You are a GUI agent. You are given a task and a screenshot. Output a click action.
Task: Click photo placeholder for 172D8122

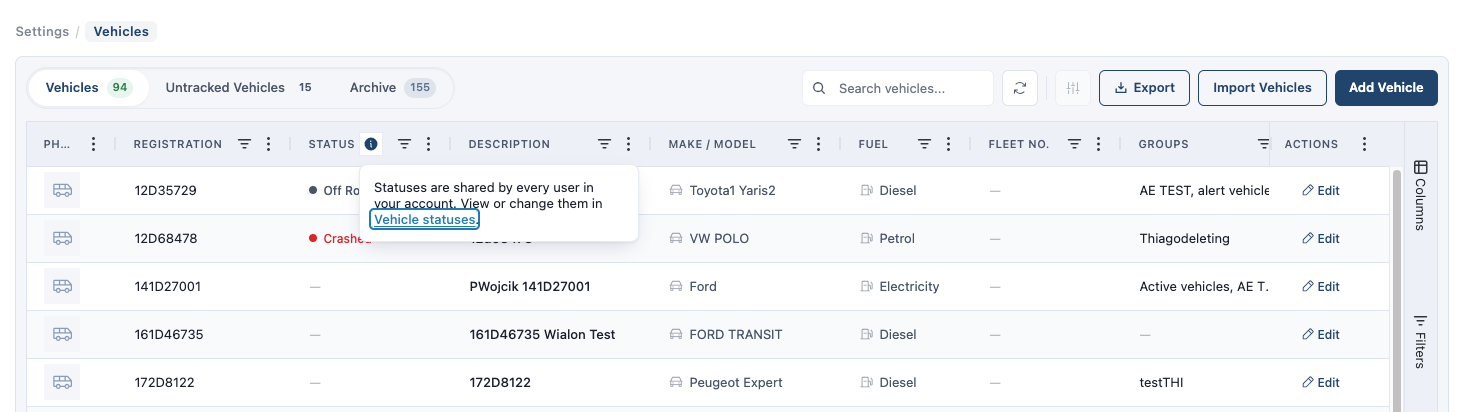click(62, 382)
